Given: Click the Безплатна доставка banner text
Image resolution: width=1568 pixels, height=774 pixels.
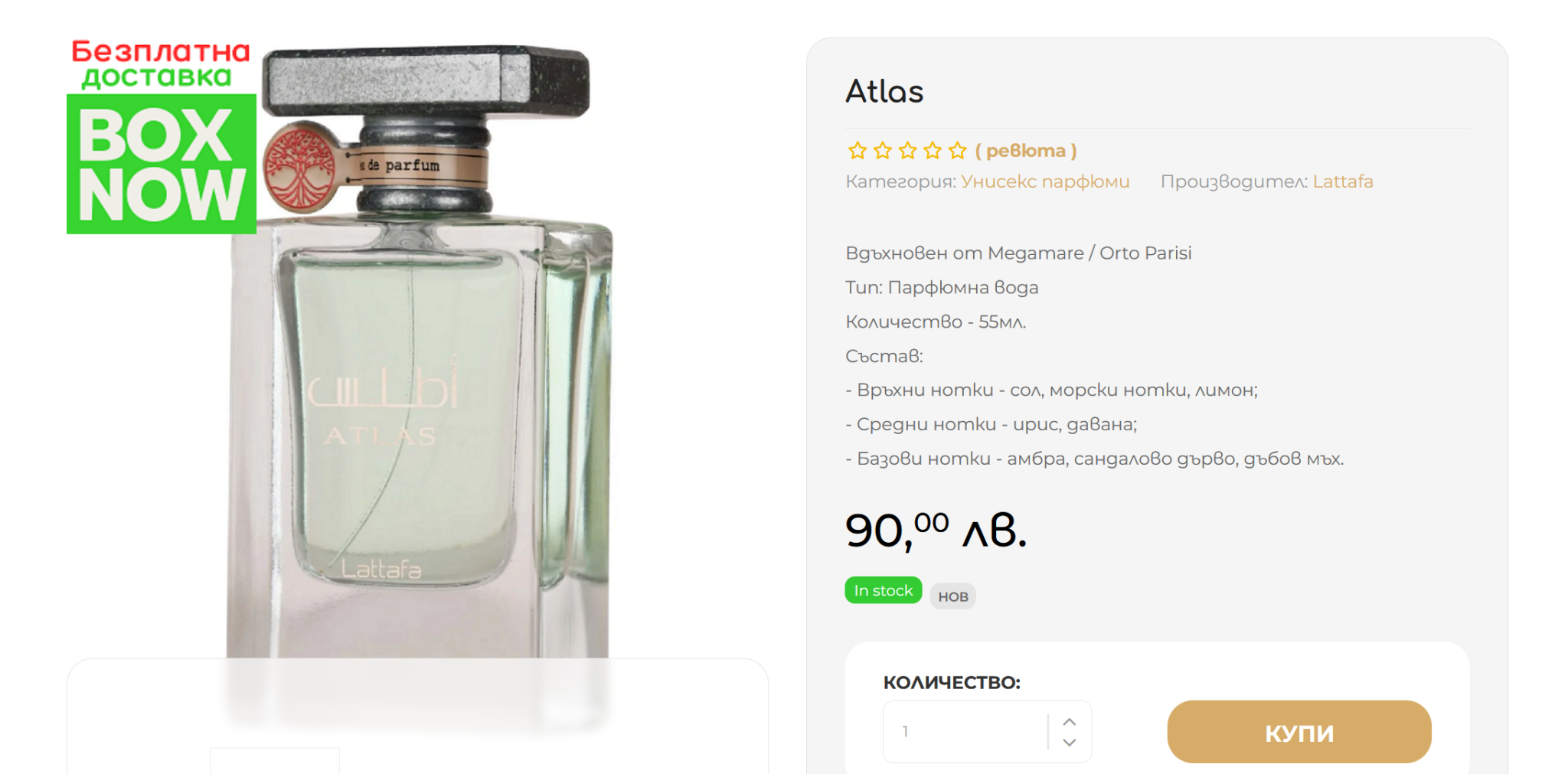Looking at the screenshot, I should 161,64.
